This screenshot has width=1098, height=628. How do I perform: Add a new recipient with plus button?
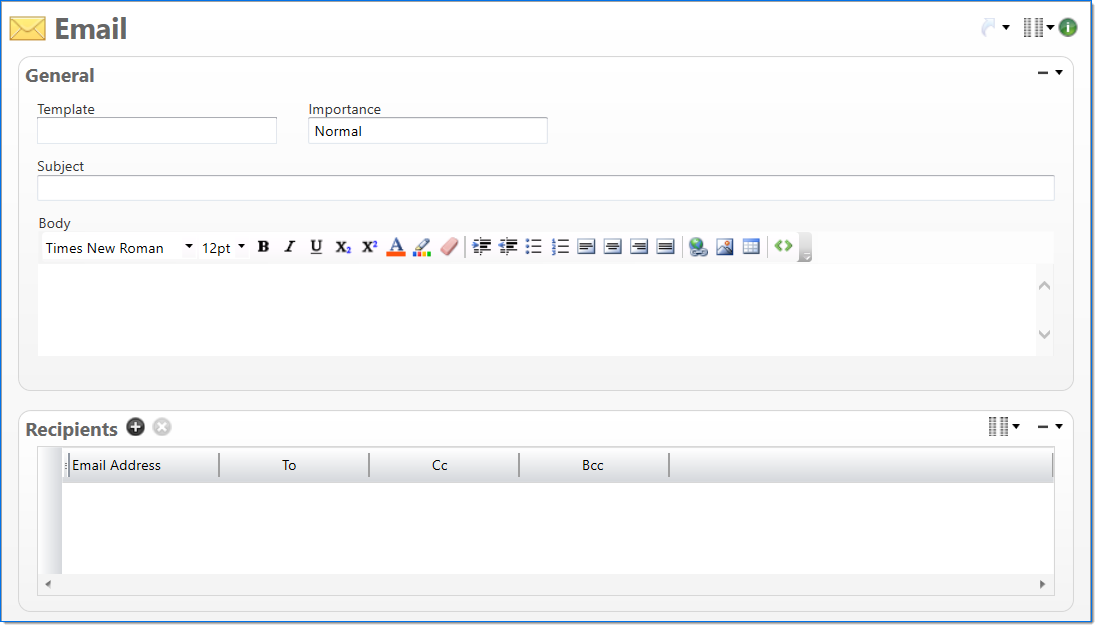click(x=136, y=427)
